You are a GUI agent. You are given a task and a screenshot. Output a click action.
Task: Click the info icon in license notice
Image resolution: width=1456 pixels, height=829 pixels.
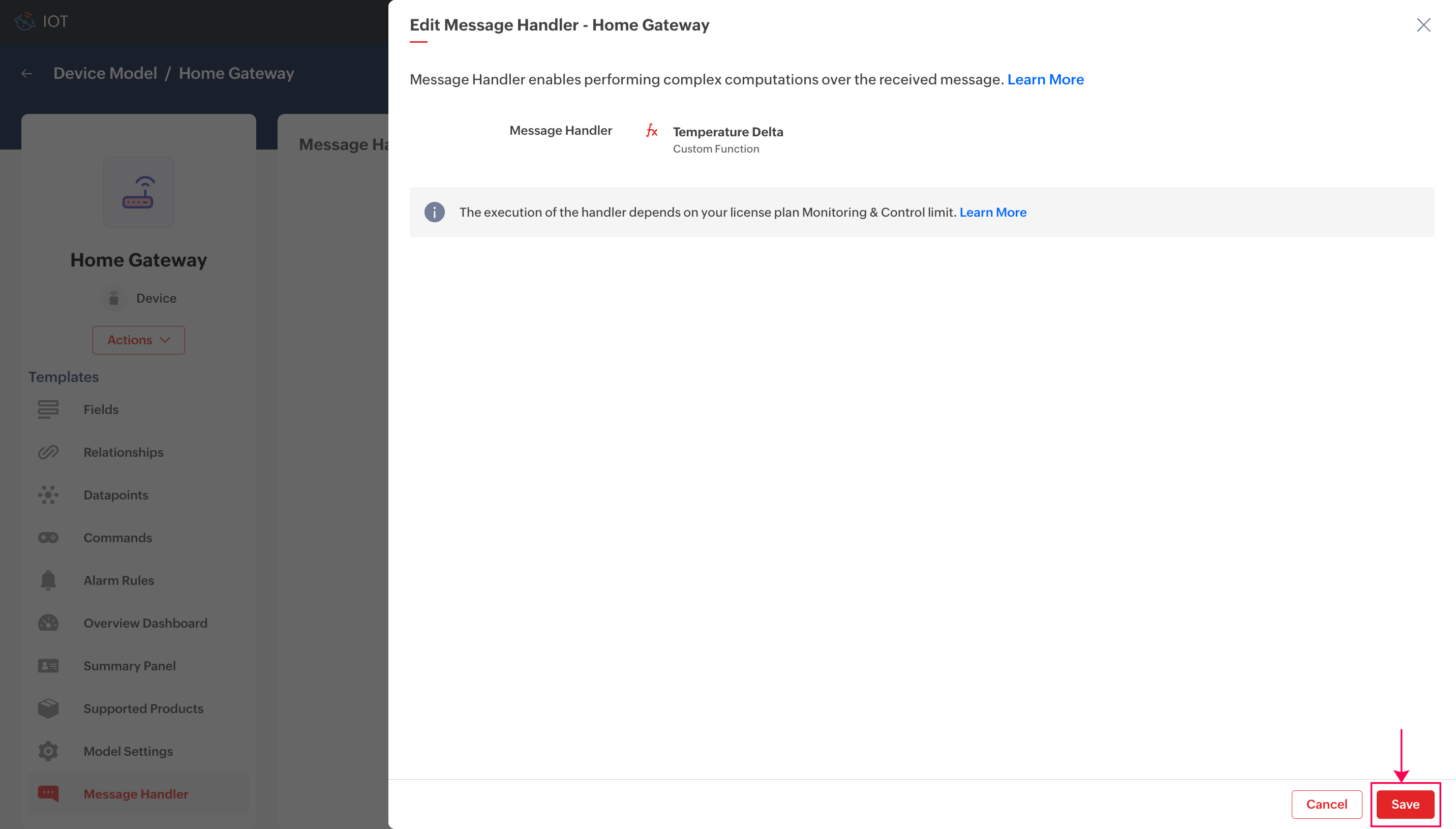click(434, 212)
